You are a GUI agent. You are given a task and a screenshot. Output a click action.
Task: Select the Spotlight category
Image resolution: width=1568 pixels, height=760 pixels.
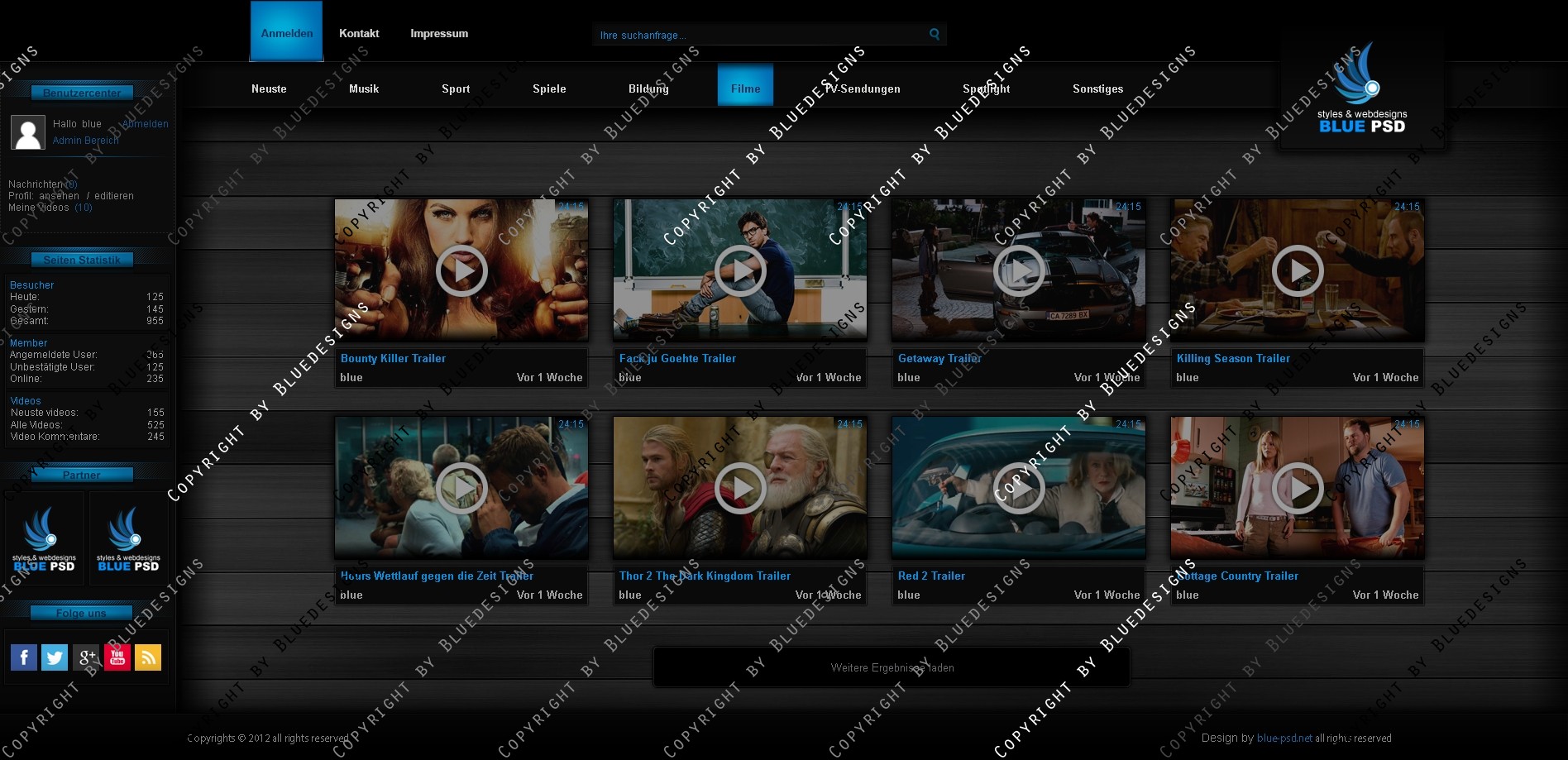[x=987, y=88]
